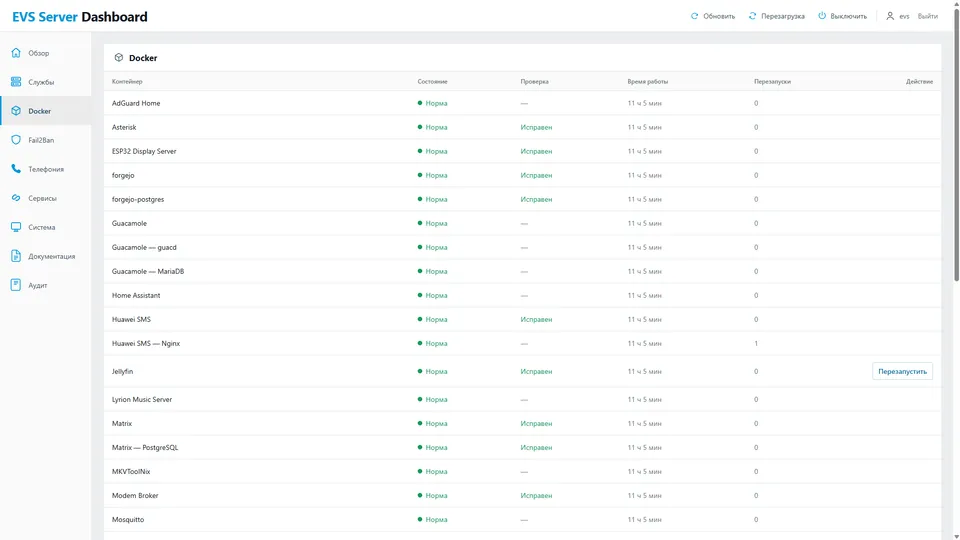Select the Аудит menu item
The image size is (960, 540).
point(37,285)
